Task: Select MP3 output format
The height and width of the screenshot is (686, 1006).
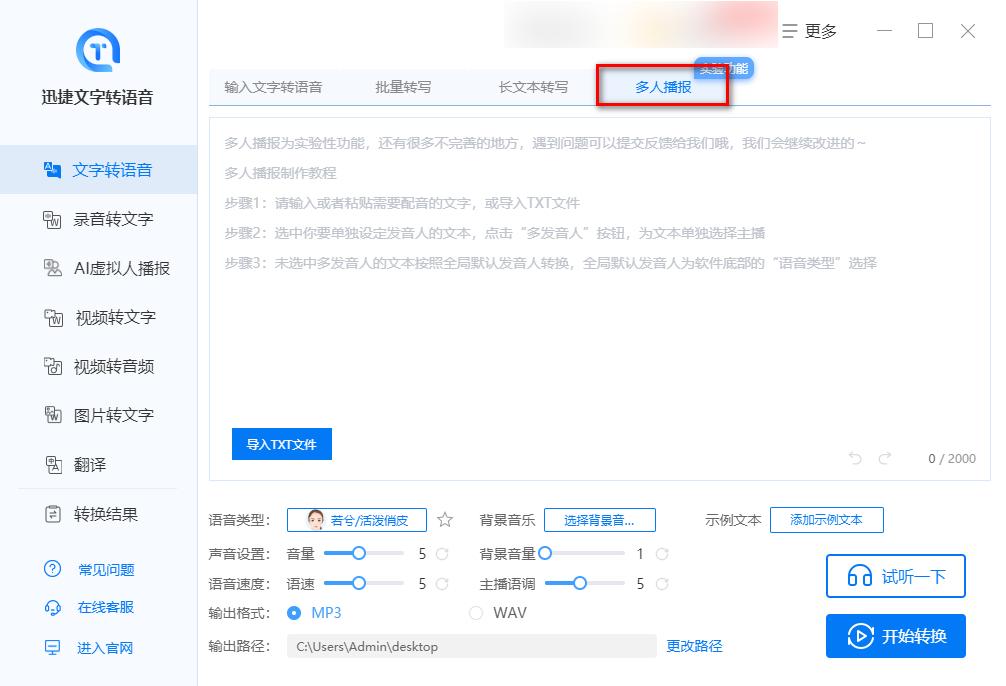Action: pyautogui.click(x=294, y=612)
